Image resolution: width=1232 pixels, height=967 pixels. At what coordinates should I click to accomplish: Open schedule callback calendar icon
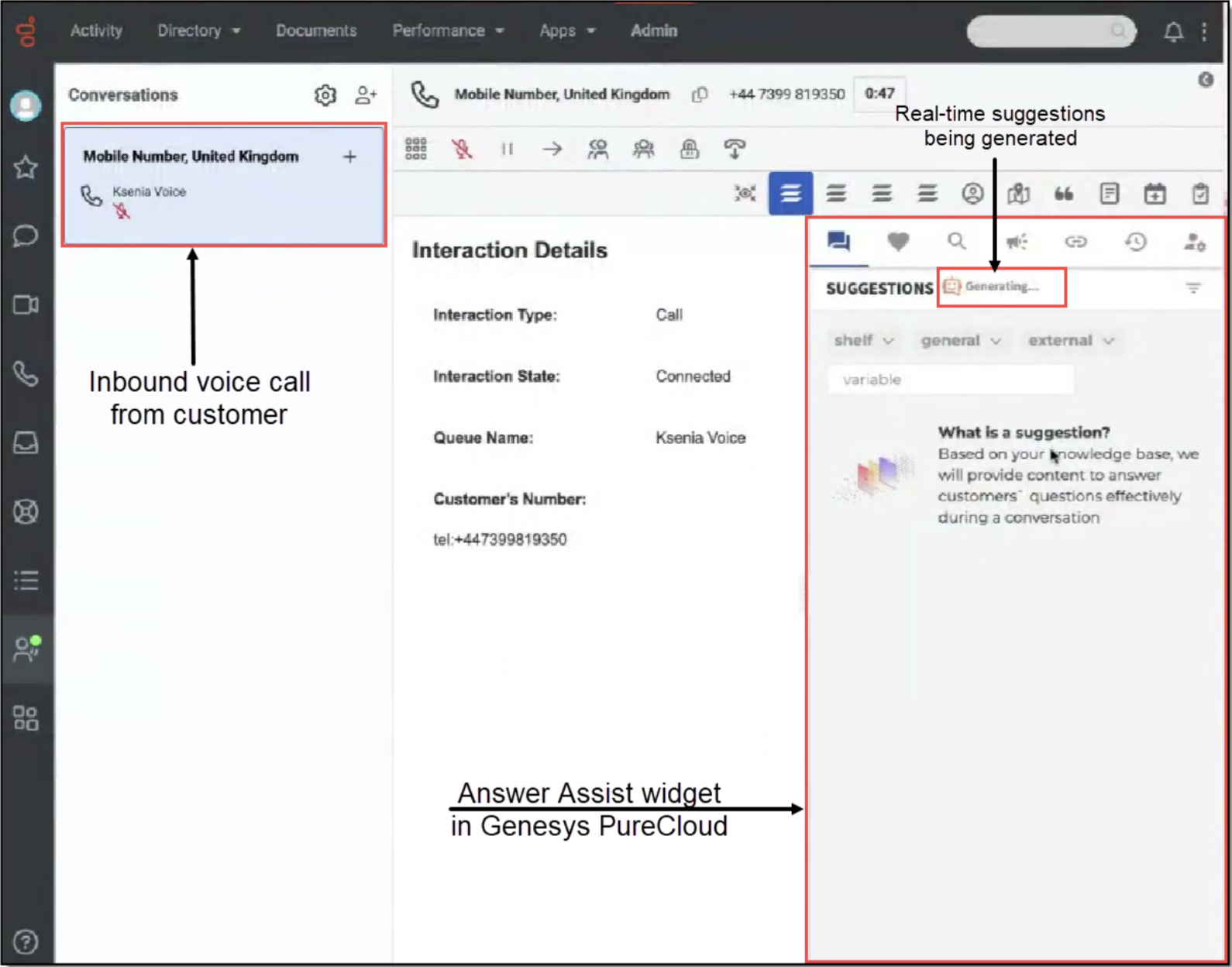[x=1155, y=193]
